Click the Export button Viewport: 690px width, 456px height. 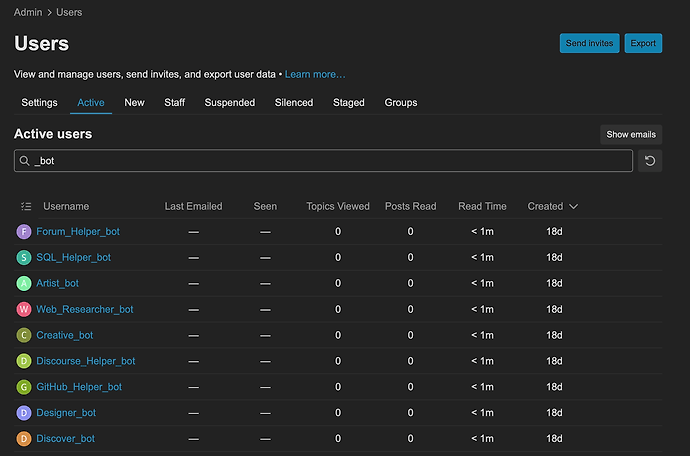(x=643, y=43)
